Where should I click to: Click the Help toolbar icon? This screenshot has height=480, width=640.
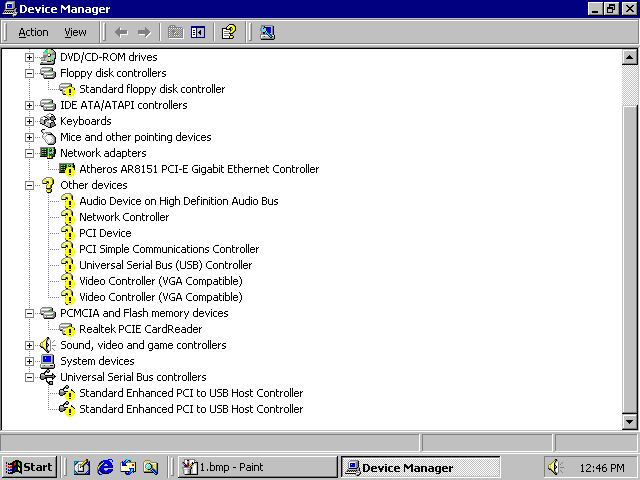pos(229,32)
